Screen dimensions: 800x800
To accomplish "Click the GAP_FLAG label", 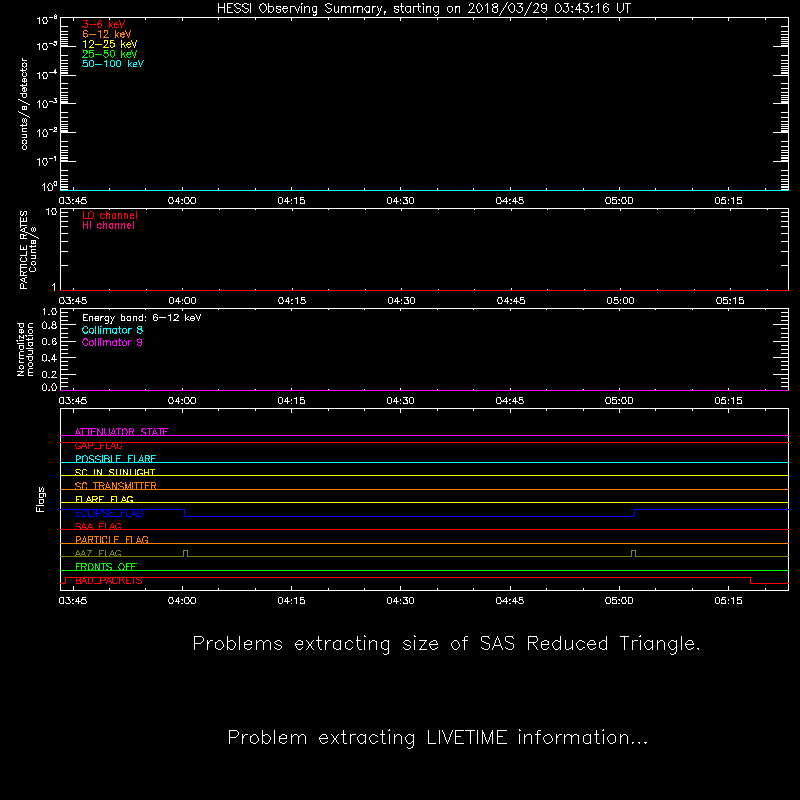I will 98,445.
